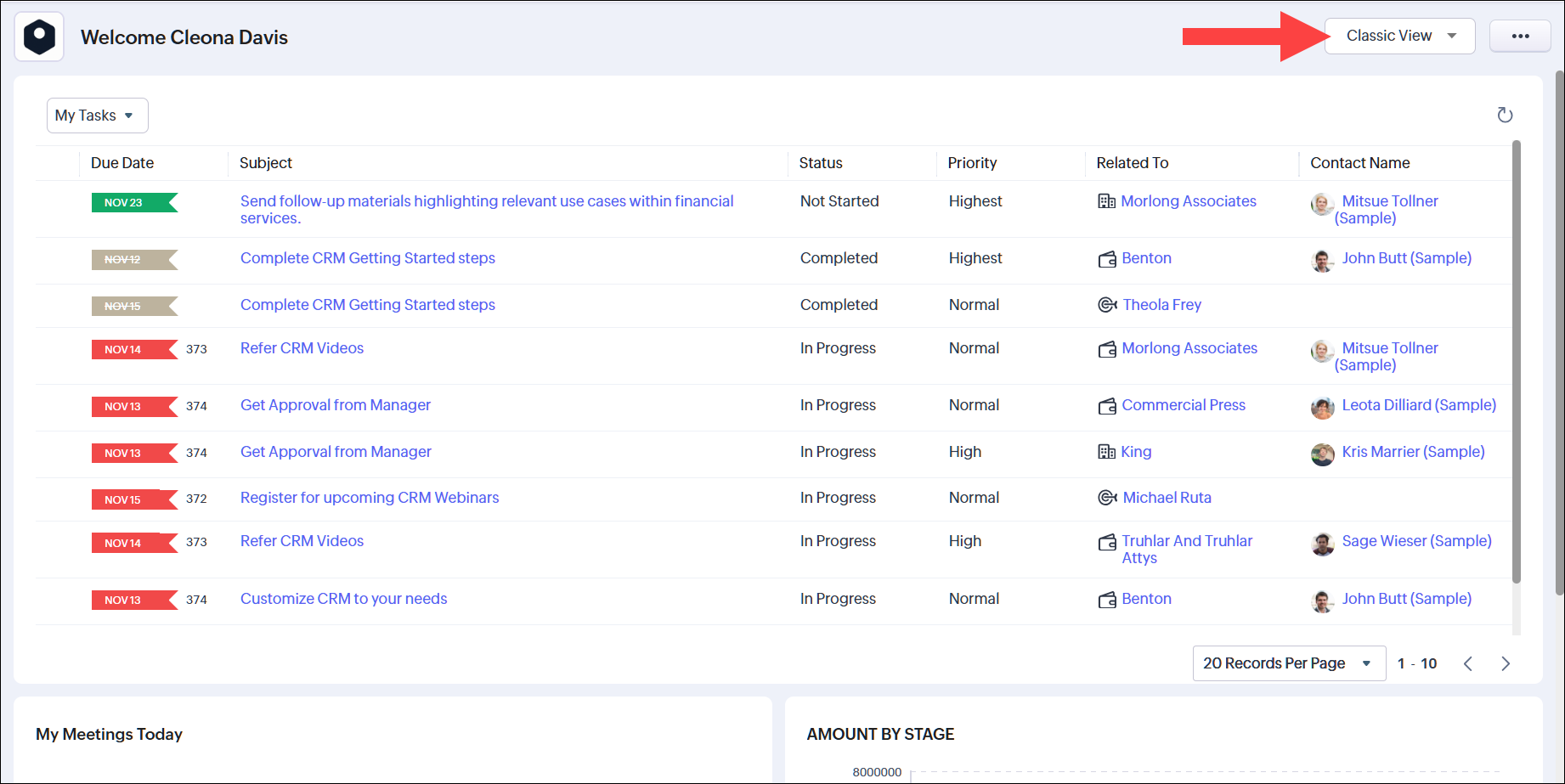Go to next page of records

click(1505, 663)
